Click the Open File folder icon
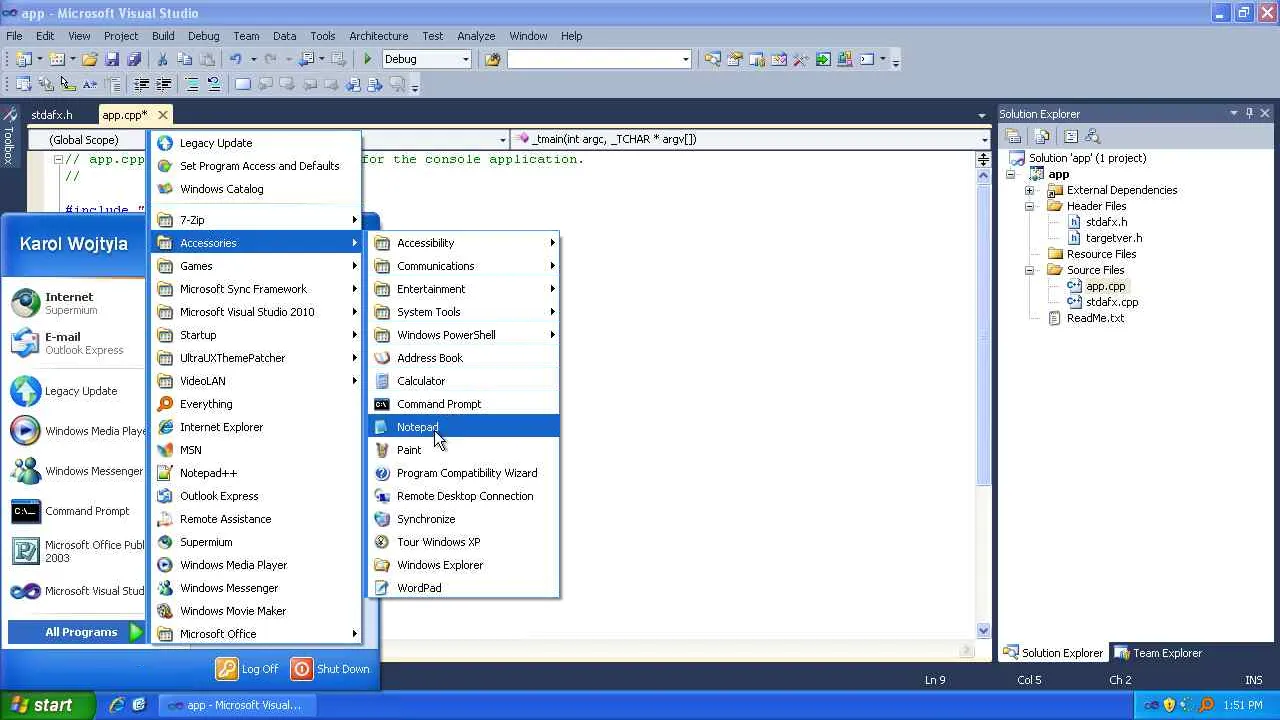This screenshot has height=720, width=1280. (x=90, y=59)
